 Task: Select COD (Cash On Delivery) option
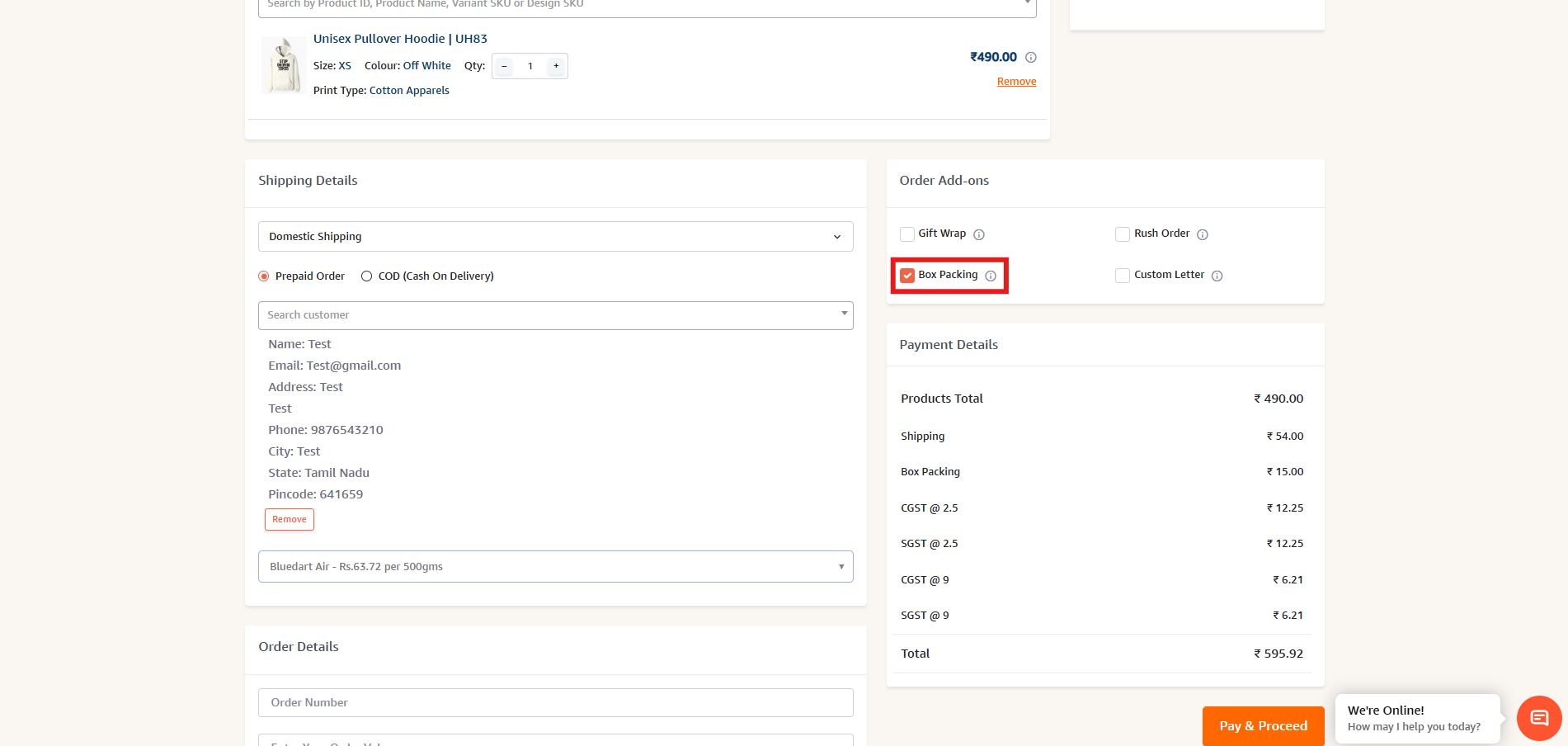(367, 276)
